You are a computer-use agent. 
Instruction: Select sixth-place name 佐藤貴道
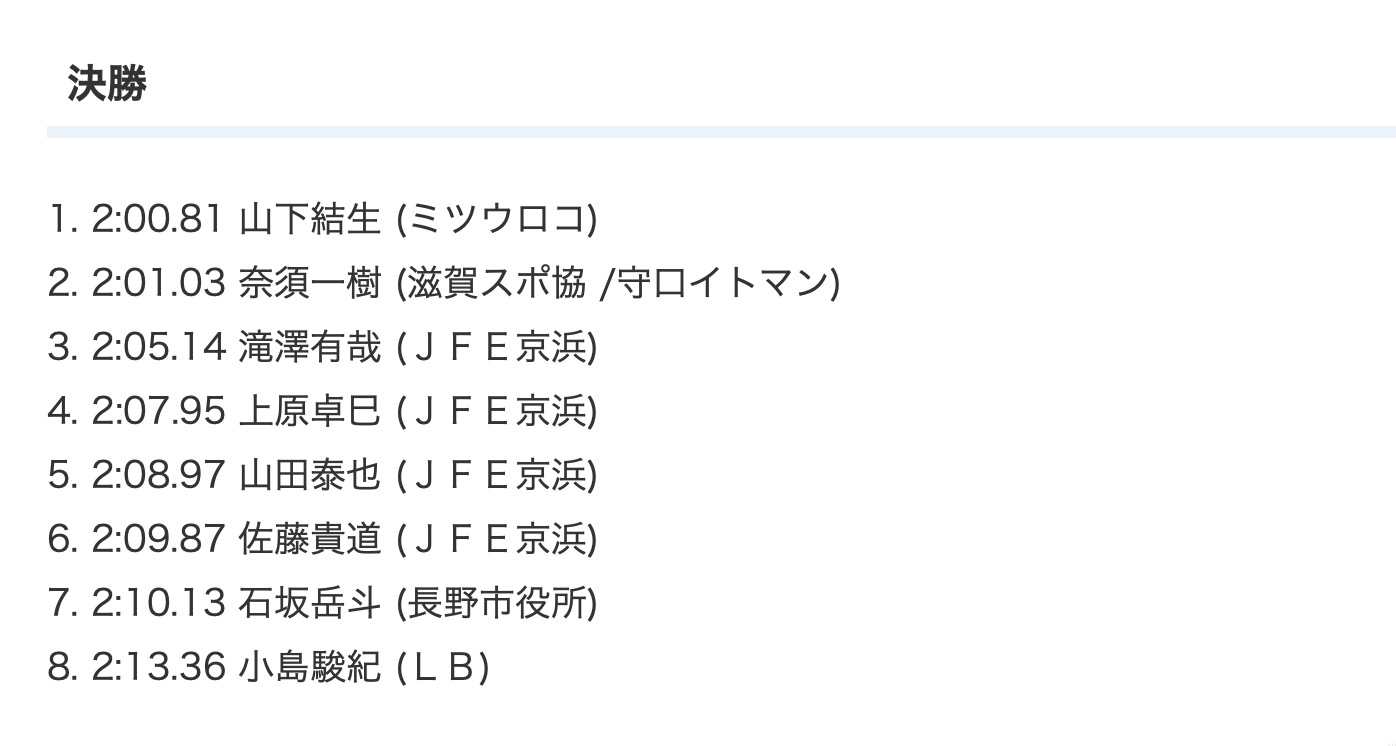click(310, 540)
